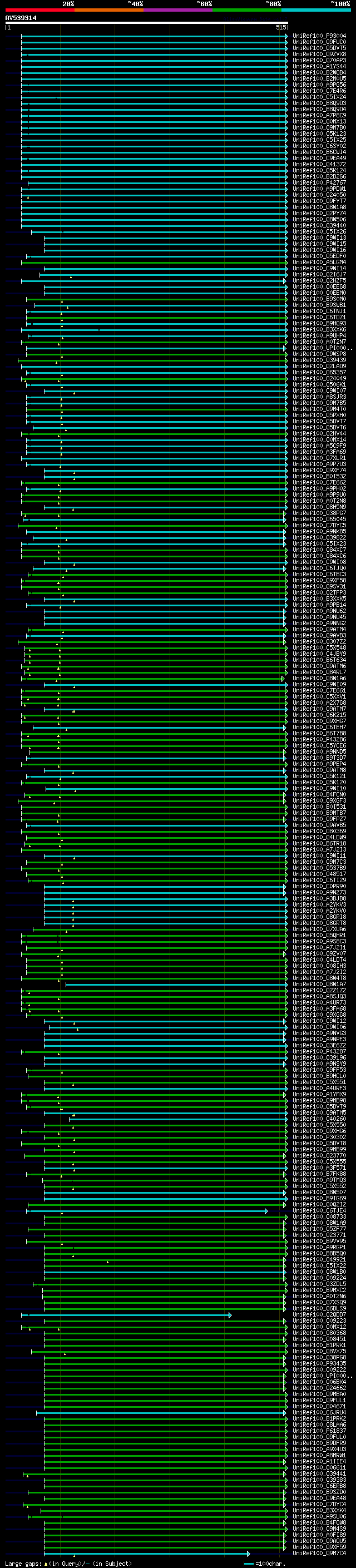Select UniRef100_Q9AVB5 label
This screenshot has height=1568, width=356.
click(x=319, y=825)
